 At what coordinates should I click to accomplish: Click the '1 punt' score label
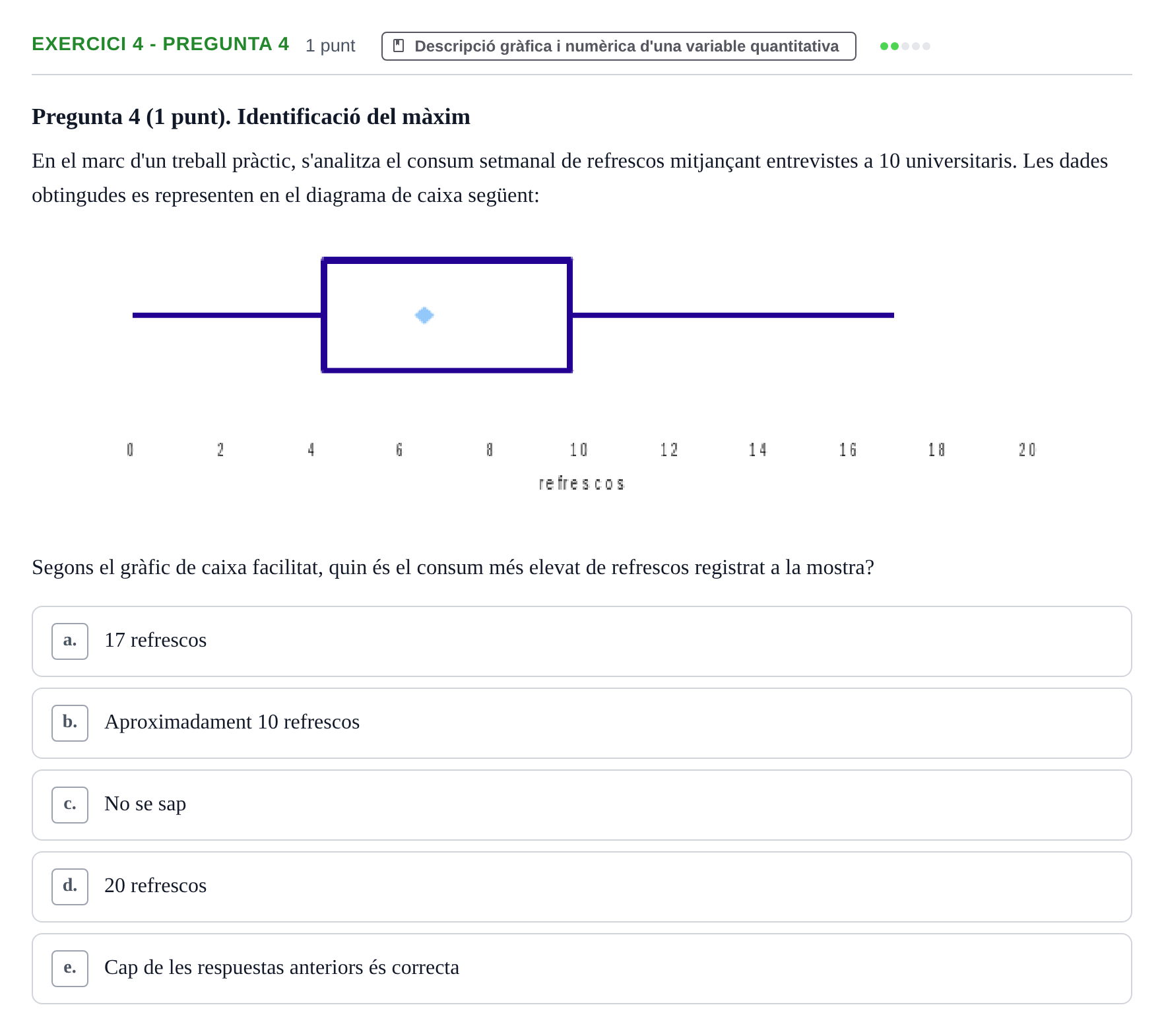tap(330, 46)
